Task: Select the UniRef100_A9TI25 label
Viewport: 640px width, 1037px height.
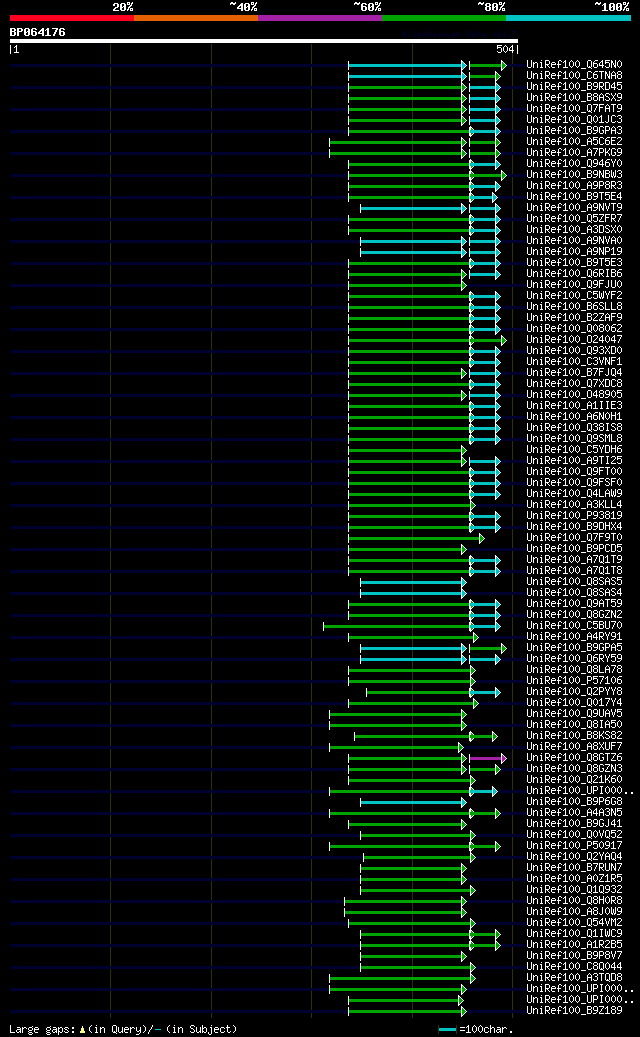Action: click(x=574, y=460)
